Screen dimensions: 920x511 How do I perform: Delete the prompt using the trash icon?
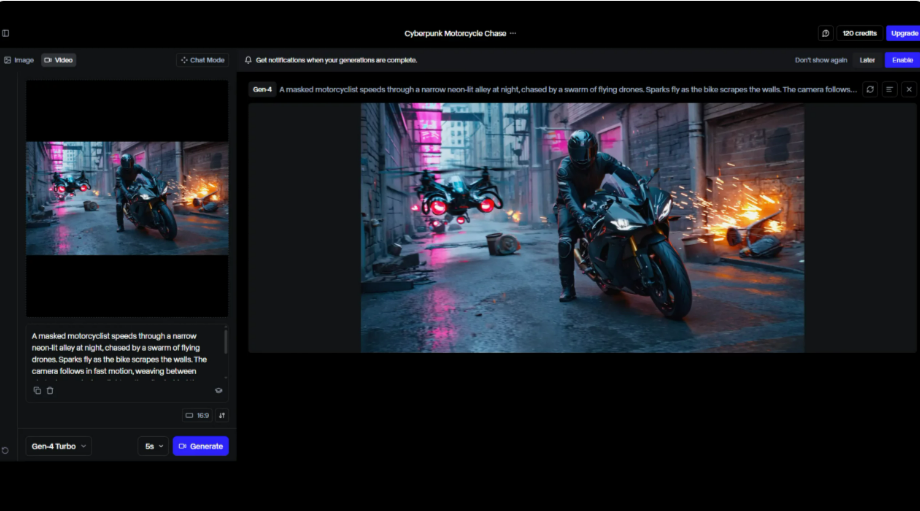click(50, 390)
